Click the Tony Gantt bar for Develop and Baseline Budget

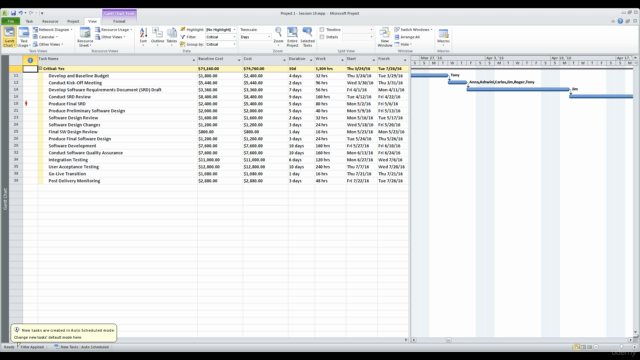(x=429, y=76)
